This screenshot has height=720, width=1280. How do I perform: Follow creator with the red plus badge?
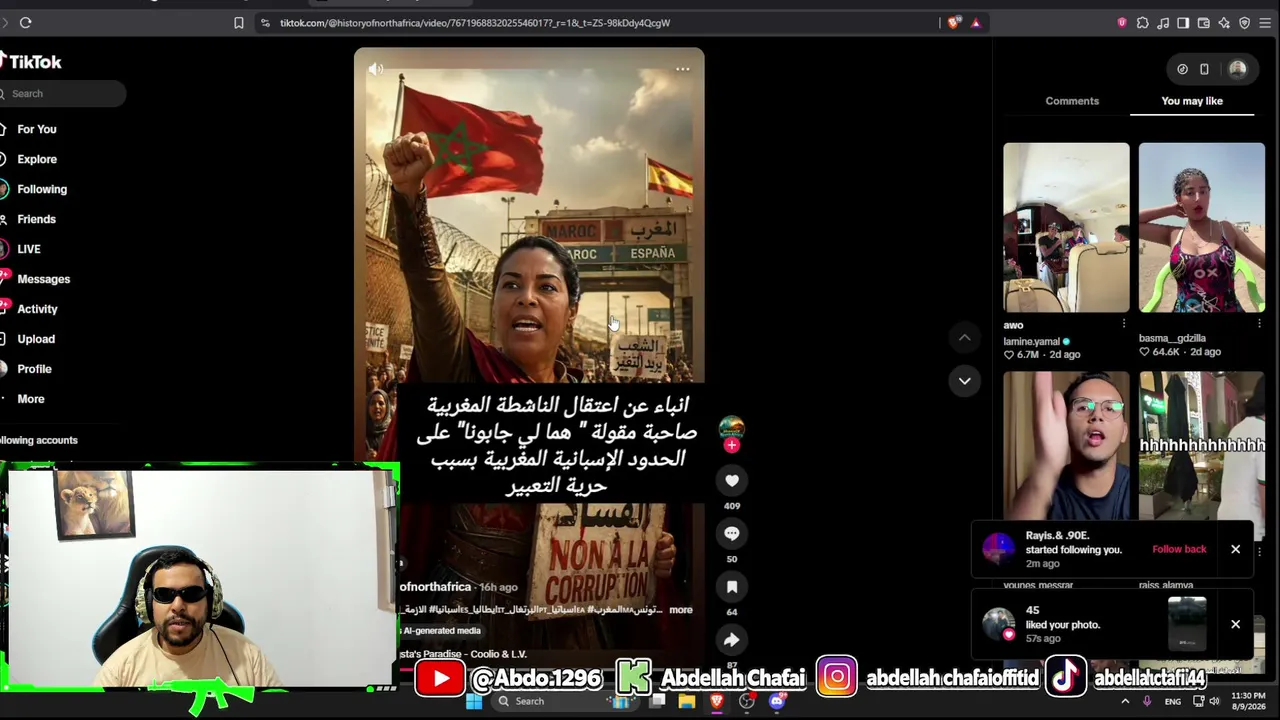click(732, 446)
